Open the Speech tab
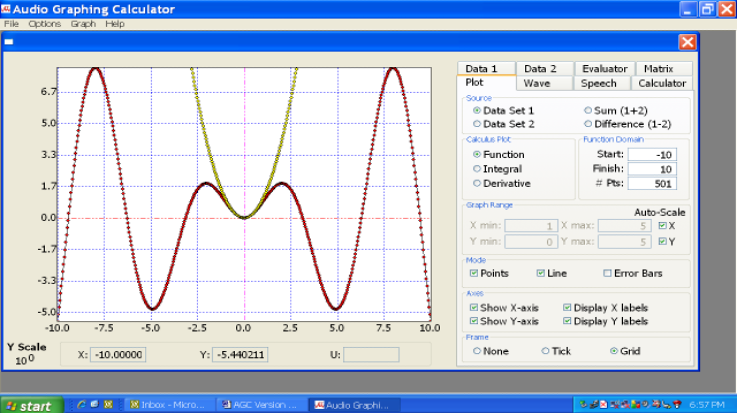Image resolution: width=737 pixels, height=414 pixels. pos(602,83)
